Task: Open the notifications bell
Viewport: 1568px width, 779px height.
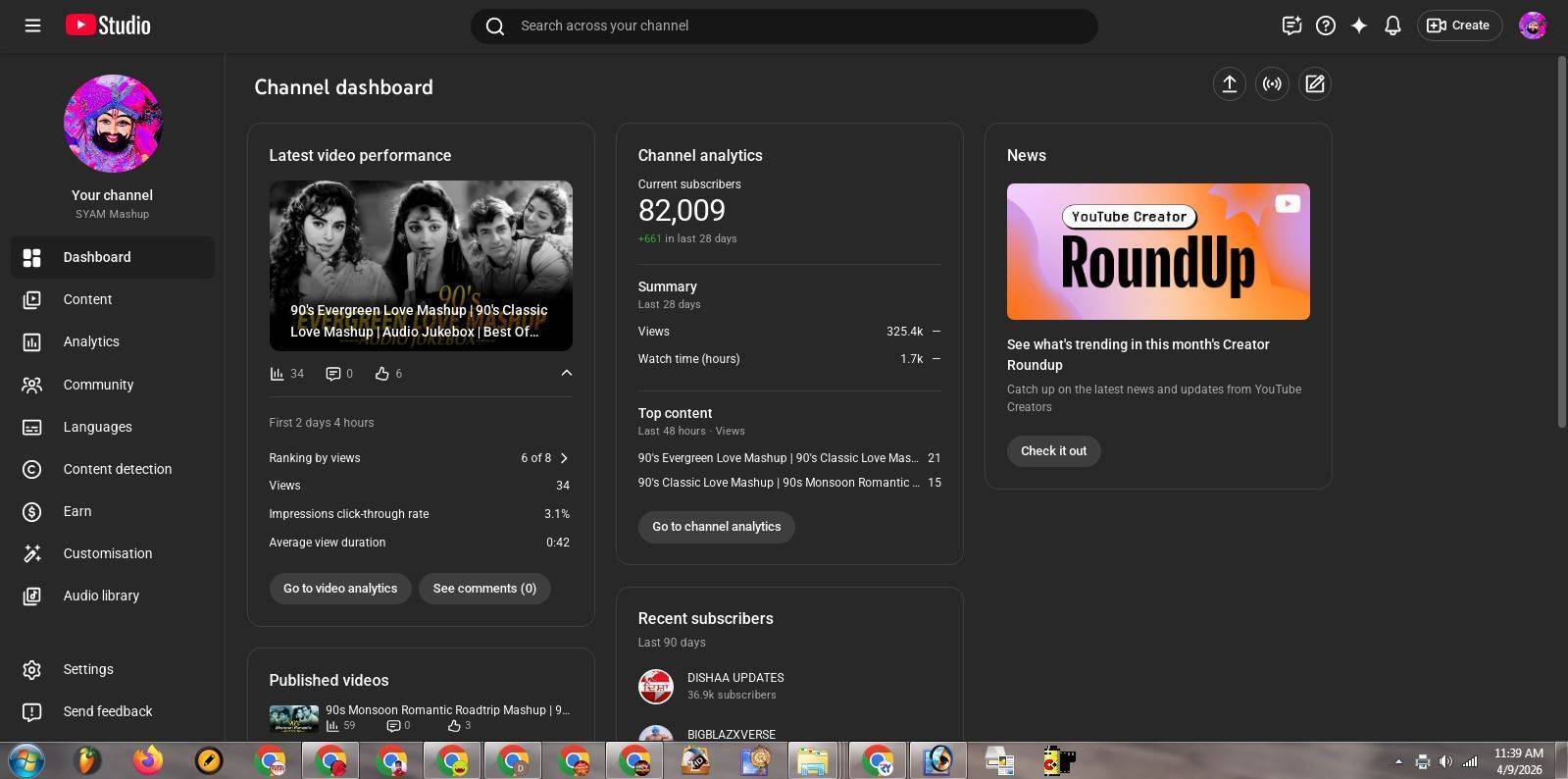Action: pos(1392,26)
